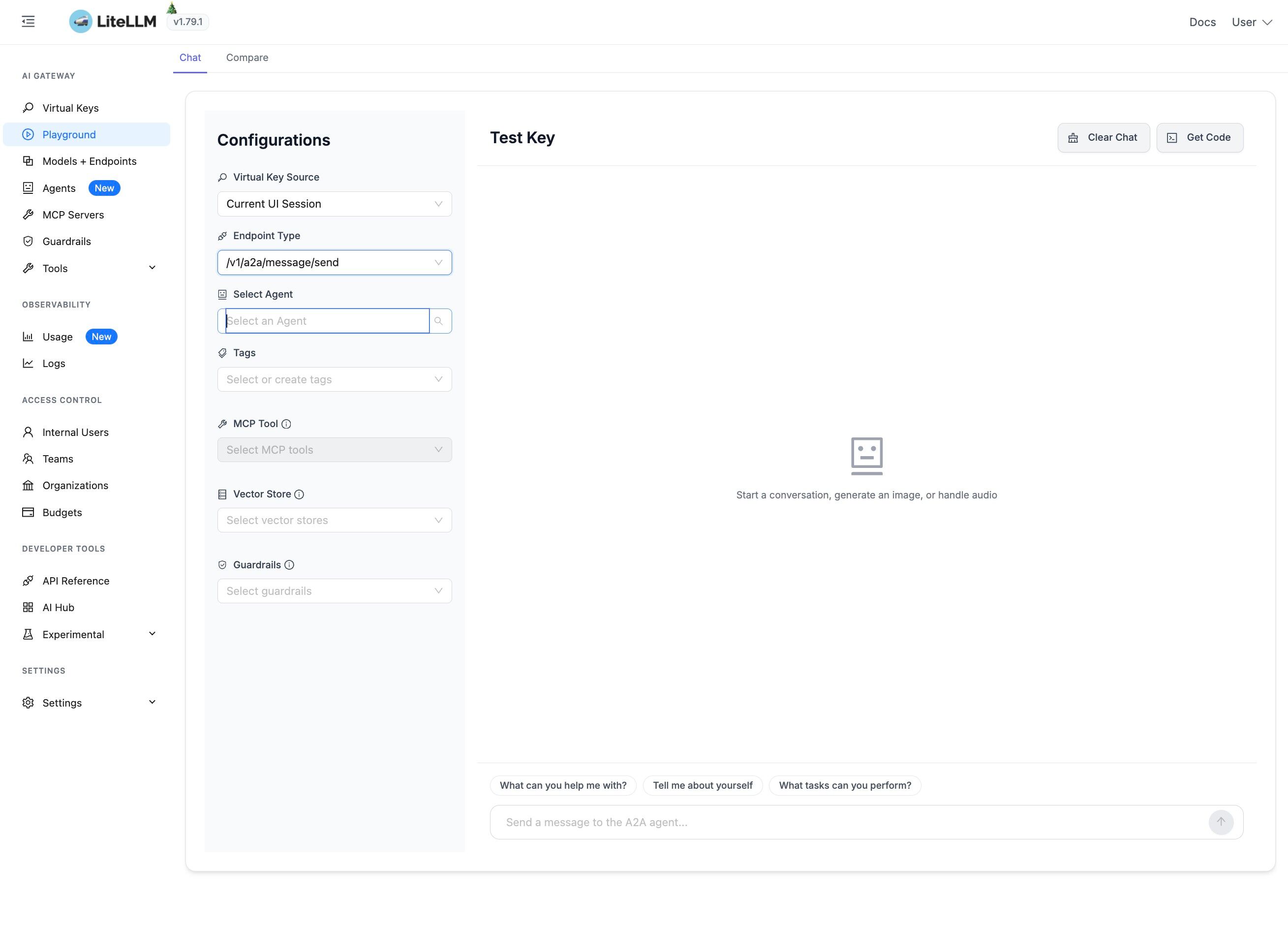Open the Endpoint Type dropdown
Screen dimensions: 1288x927
[x=334, y=262]
